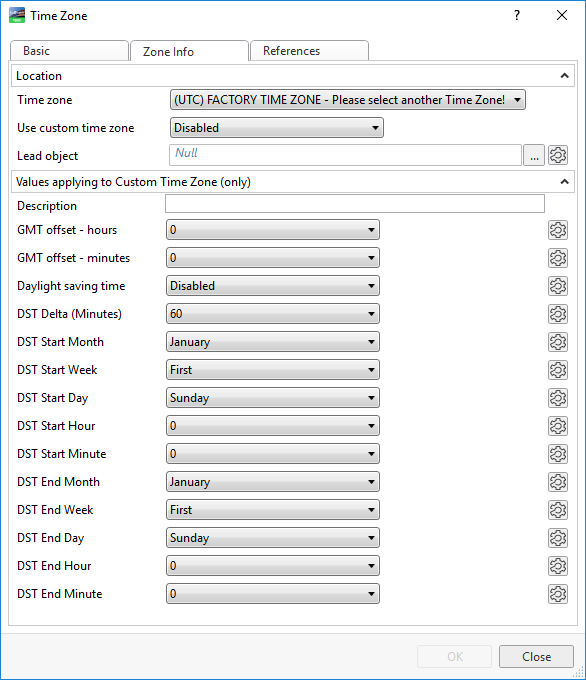Switch to the References tab
The height and width of the screenshot is (680, 586).
(309, 51)
